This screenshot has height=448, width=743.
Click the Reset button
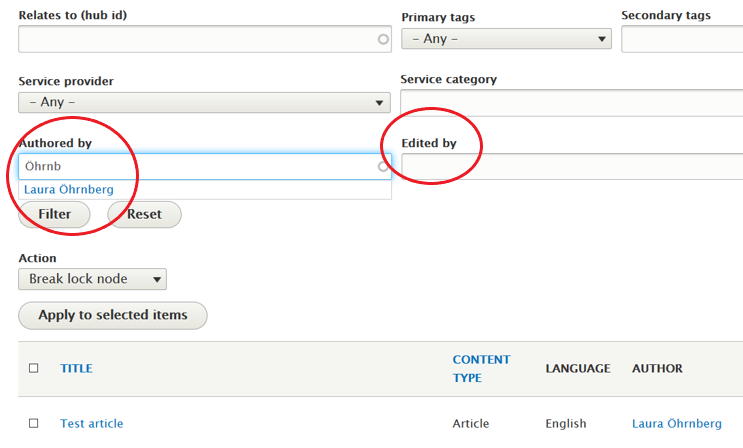point(144,214)
